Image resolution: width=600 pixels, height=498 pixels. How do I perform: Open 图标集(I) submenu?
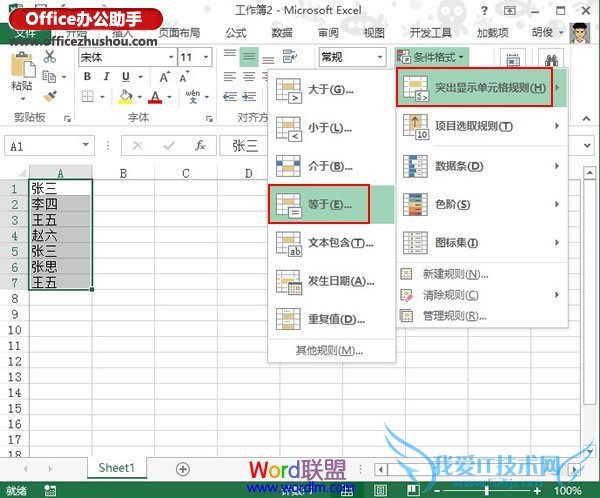(482, 243)
